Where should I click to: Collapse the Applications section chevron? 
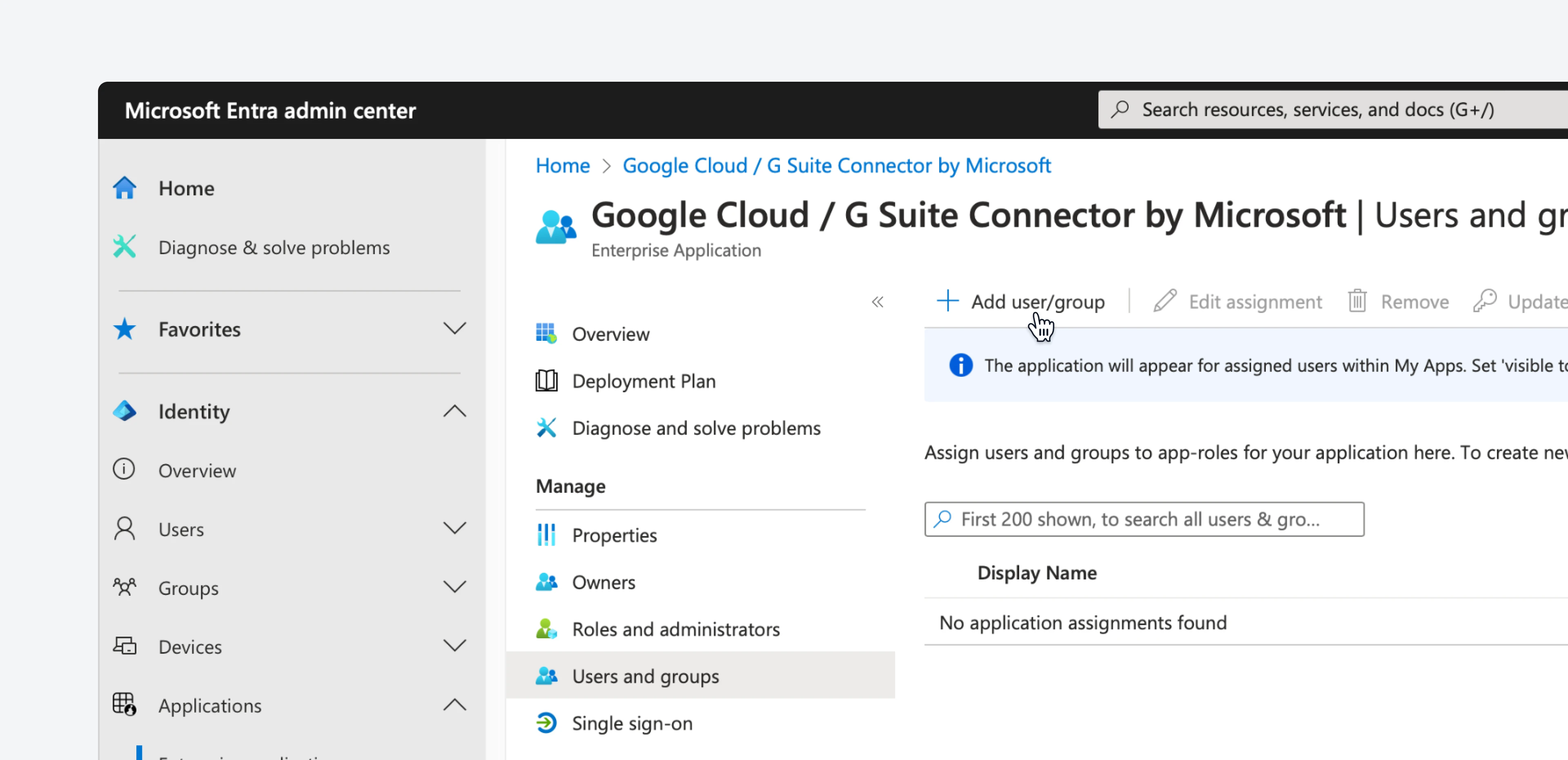point(455,704)
